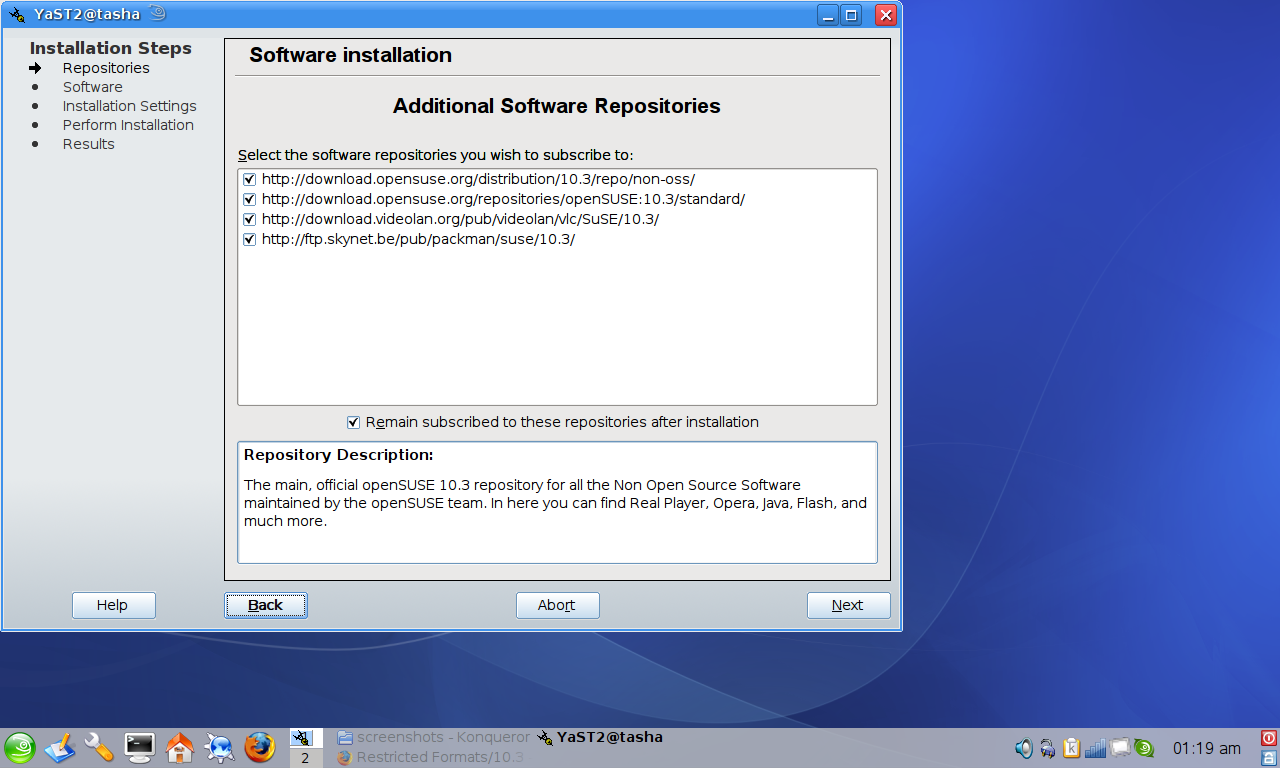The height and width of the screenshot is (768, 1280).
Task: Click the Results step
Action: point(89,144)
